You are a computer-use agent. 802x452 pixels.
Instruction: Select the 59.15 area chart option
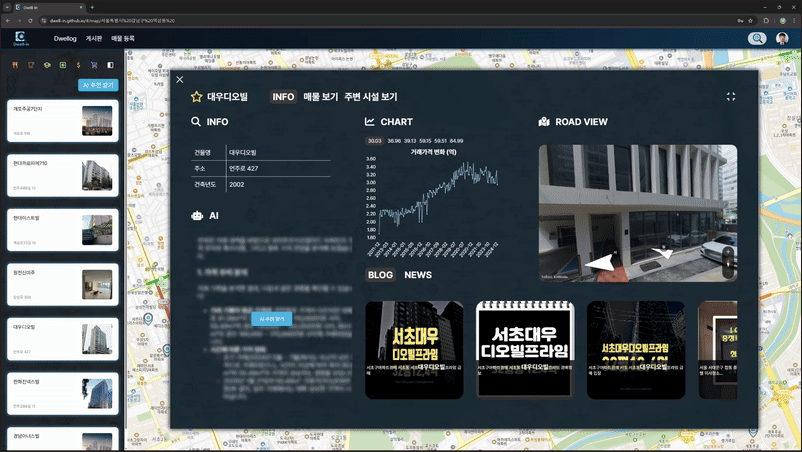[425, 141]
